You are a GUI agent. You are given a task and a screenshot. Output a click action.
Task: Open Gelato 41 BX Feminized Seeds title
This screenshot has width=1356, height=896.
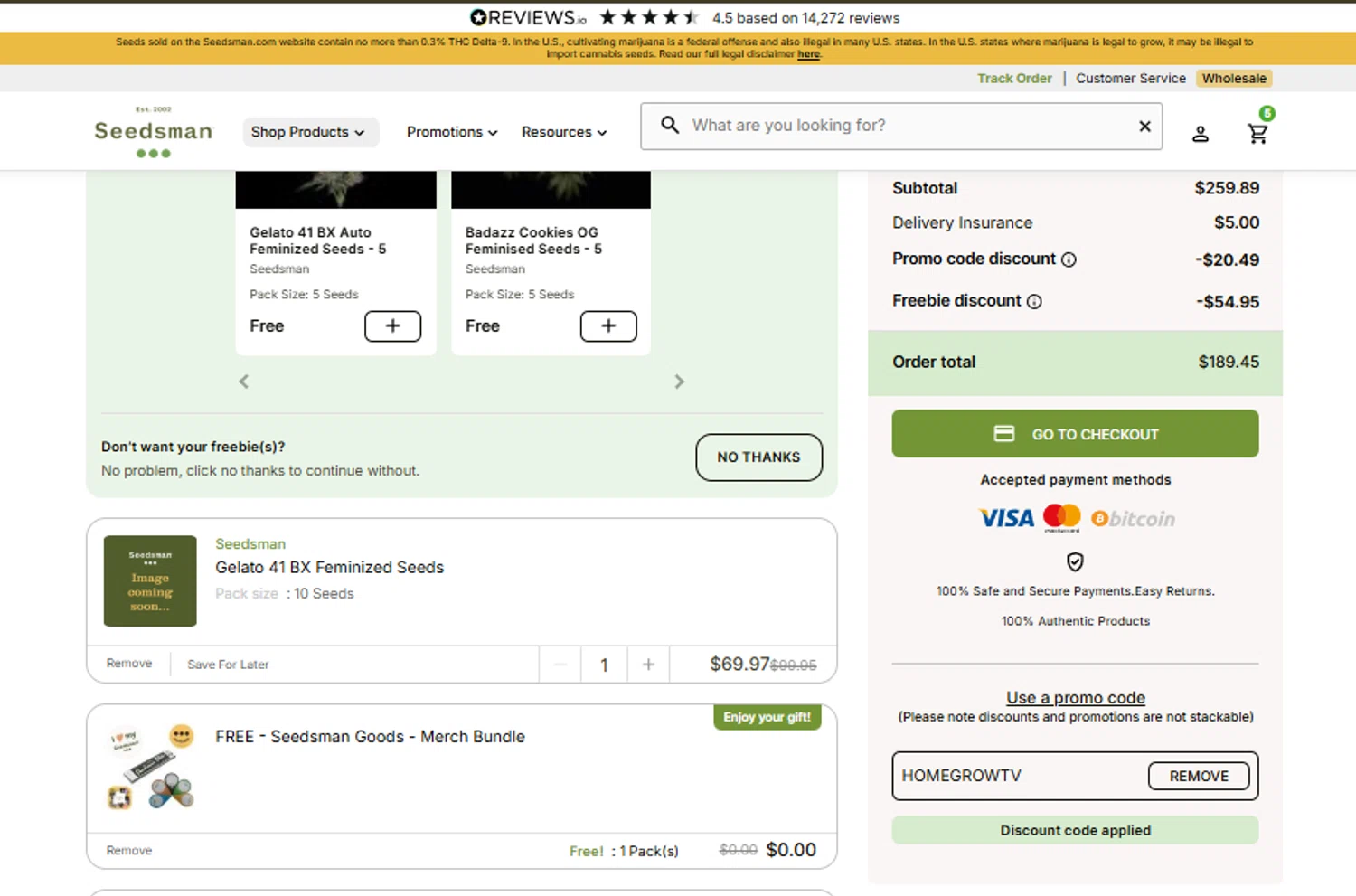[x=330, y=568]
